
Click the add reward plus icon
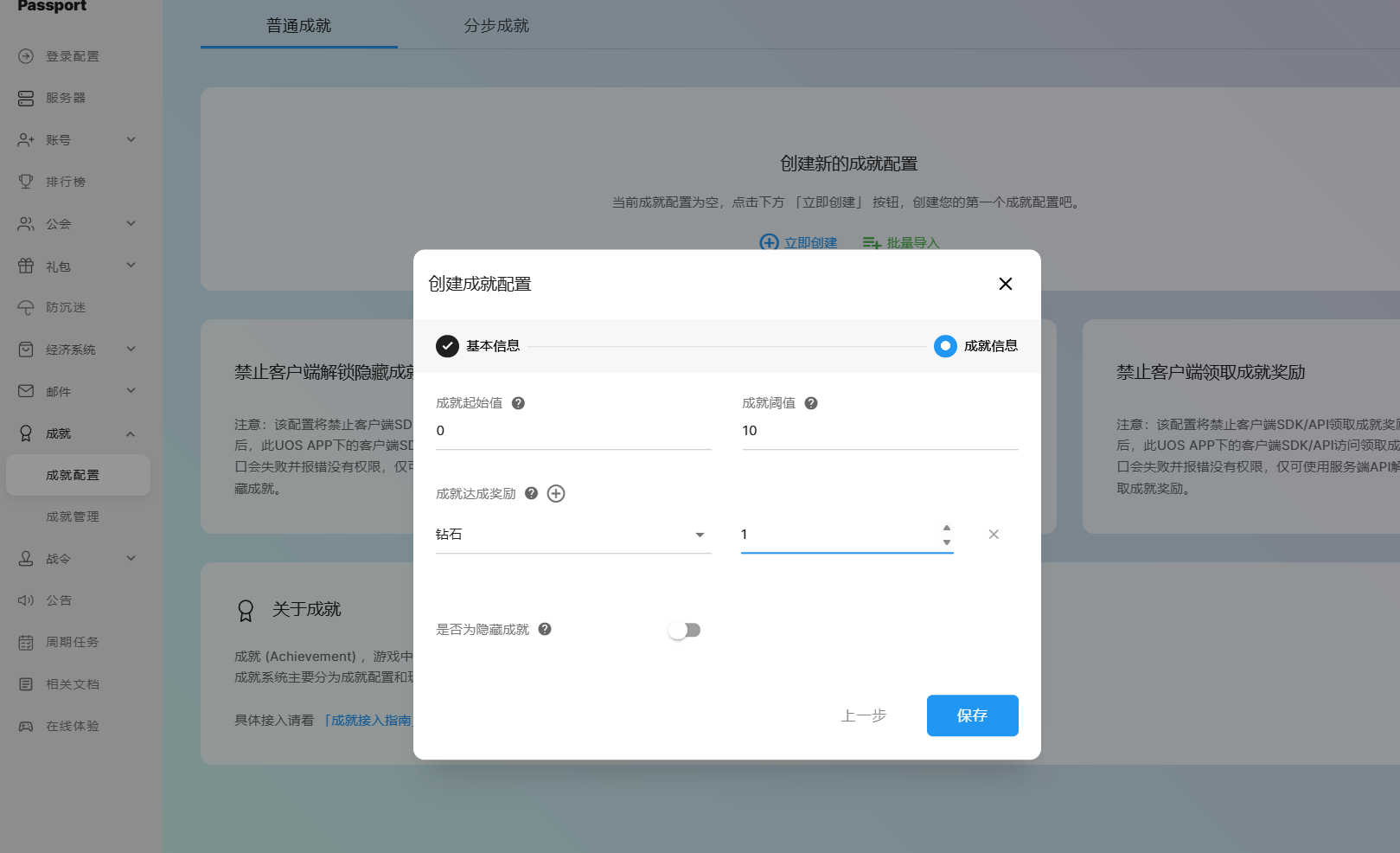pos(556,494)
